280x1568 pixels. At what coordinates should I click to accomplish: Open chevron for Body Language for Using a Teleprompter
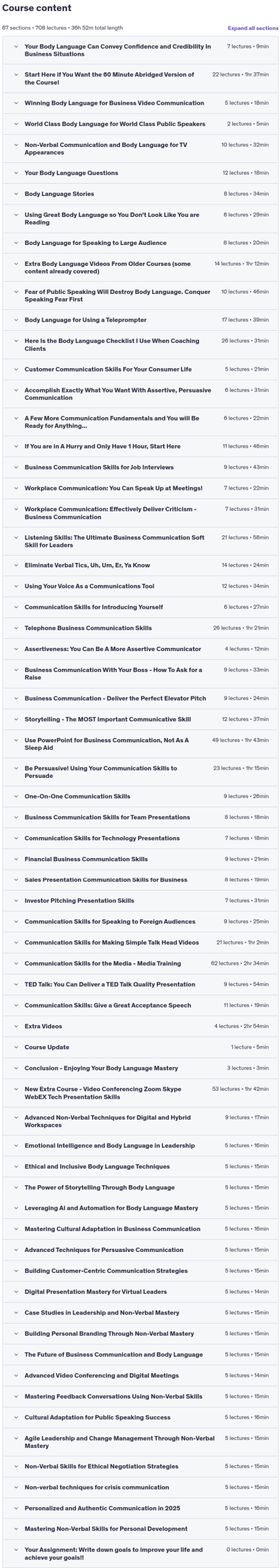point(16,320)
